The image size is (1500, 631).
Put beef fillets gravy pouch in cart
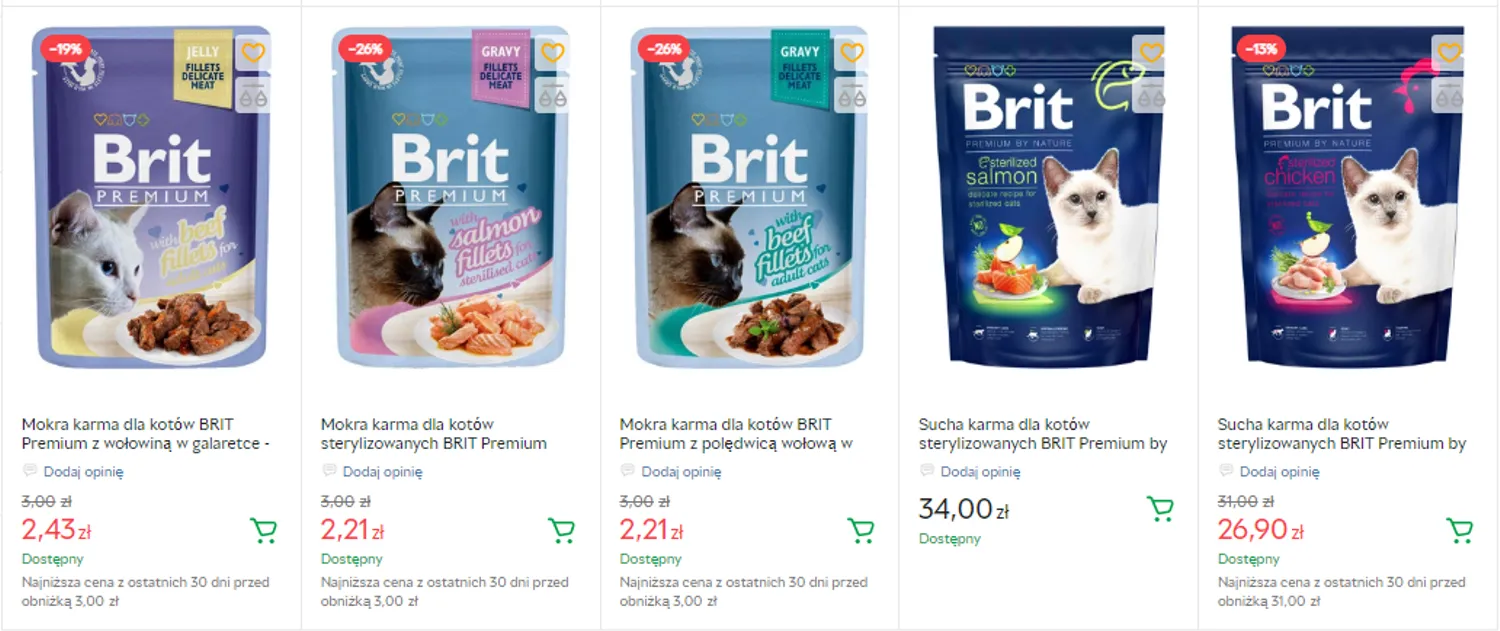point(861,530)
